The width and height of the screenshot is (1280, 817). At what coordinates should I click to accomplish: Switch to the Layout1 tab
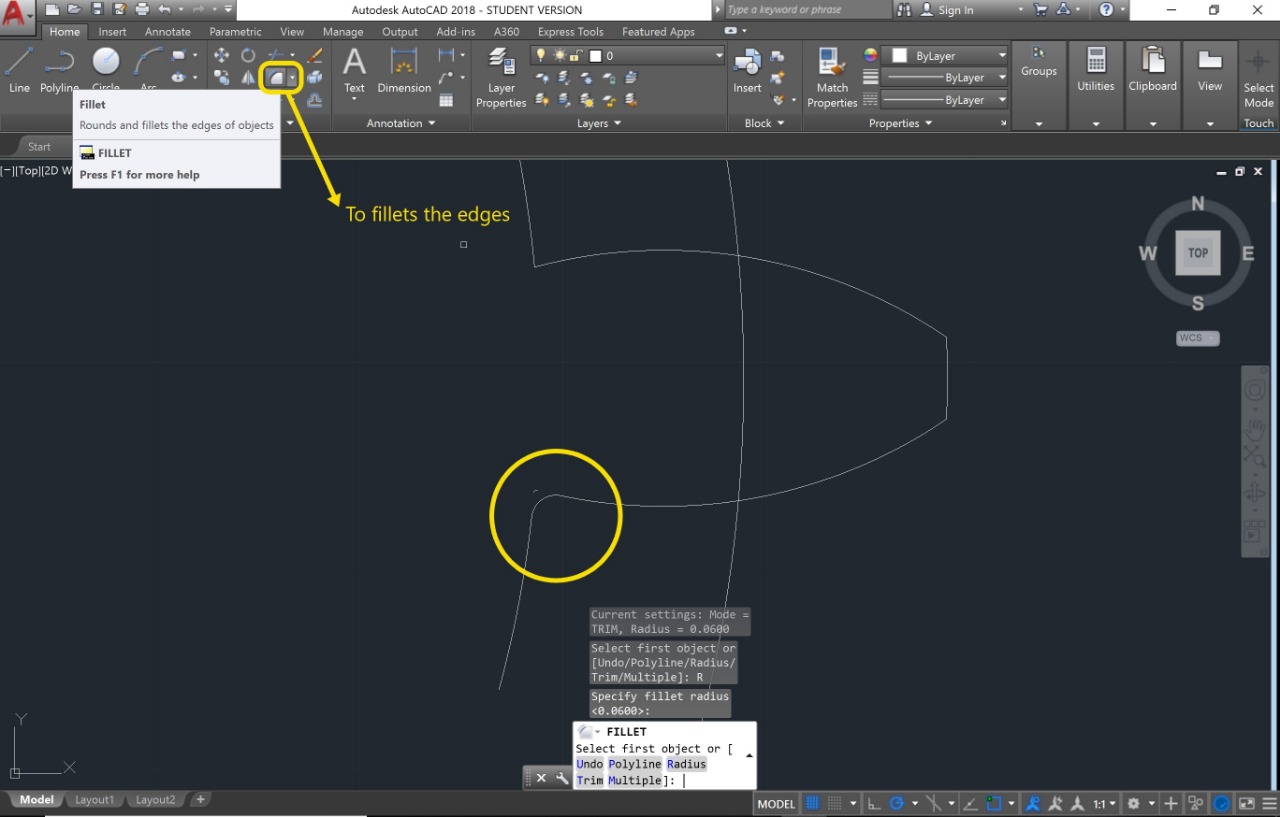point(95,800)
